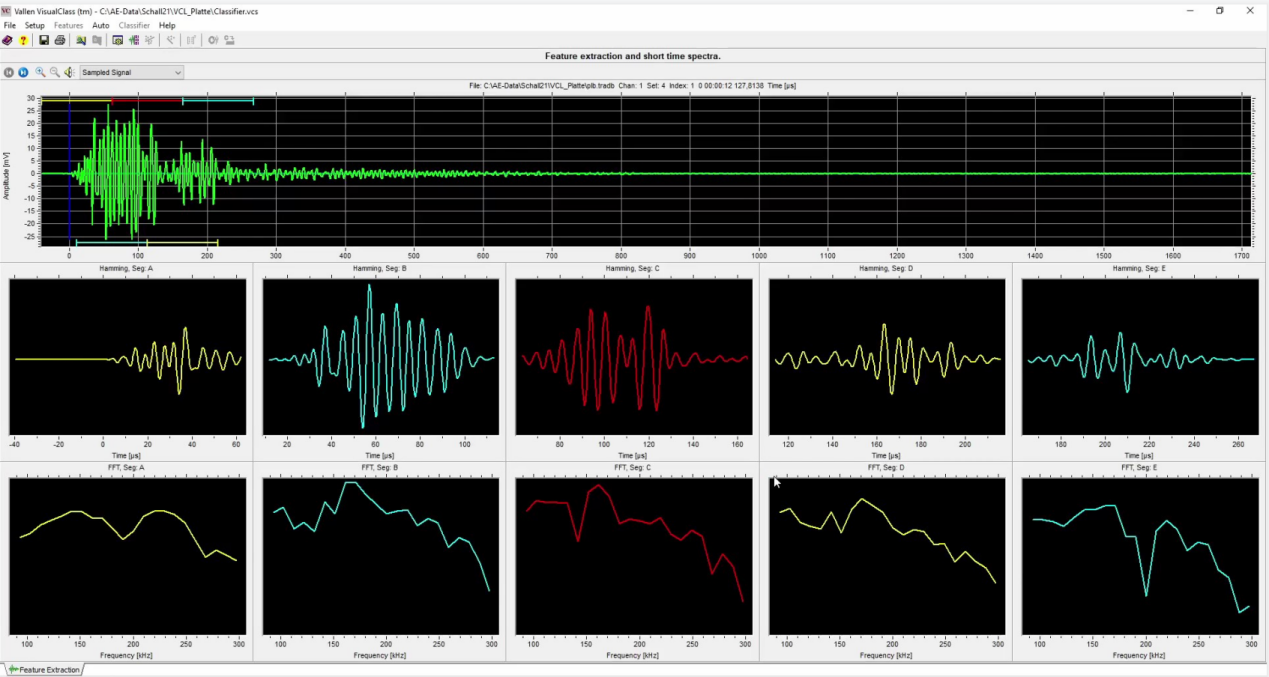This screenshot has width=1269, height=677.
Task: Click the Save (floppy disk) toolbar icon
Action: 44,40
